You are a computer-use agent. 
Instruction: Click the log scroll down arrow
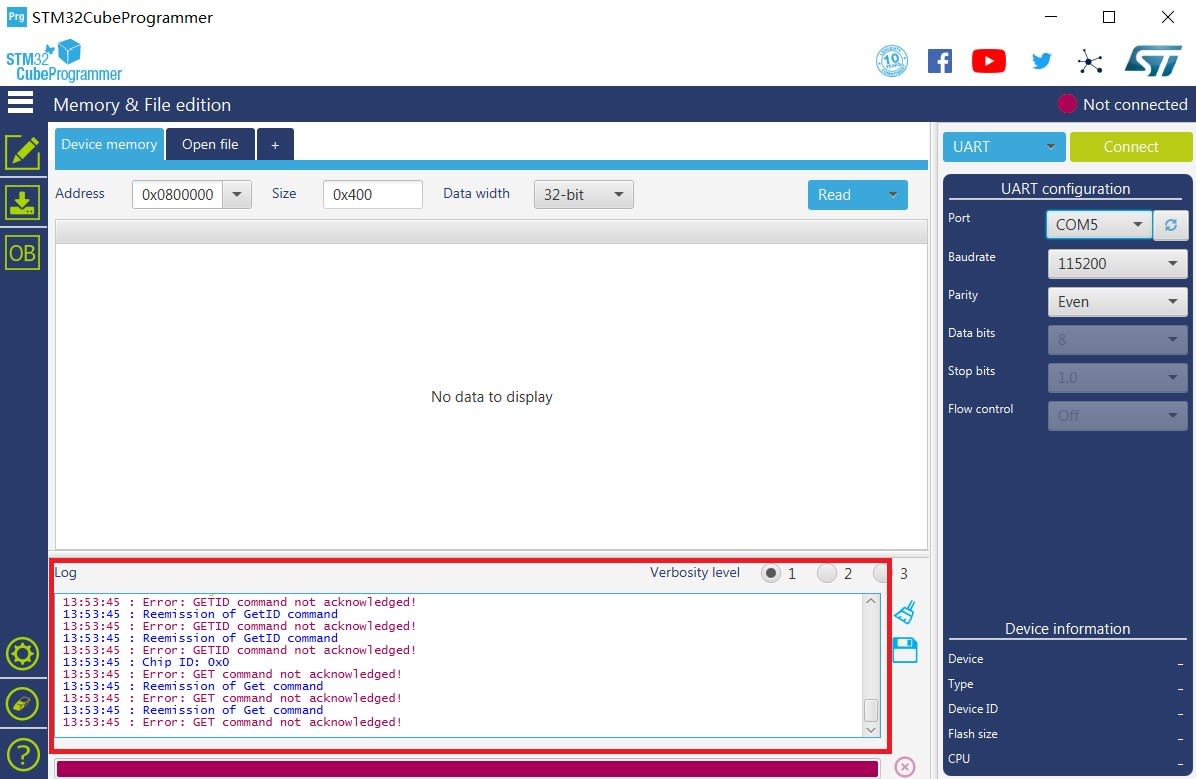click(870, 730)
